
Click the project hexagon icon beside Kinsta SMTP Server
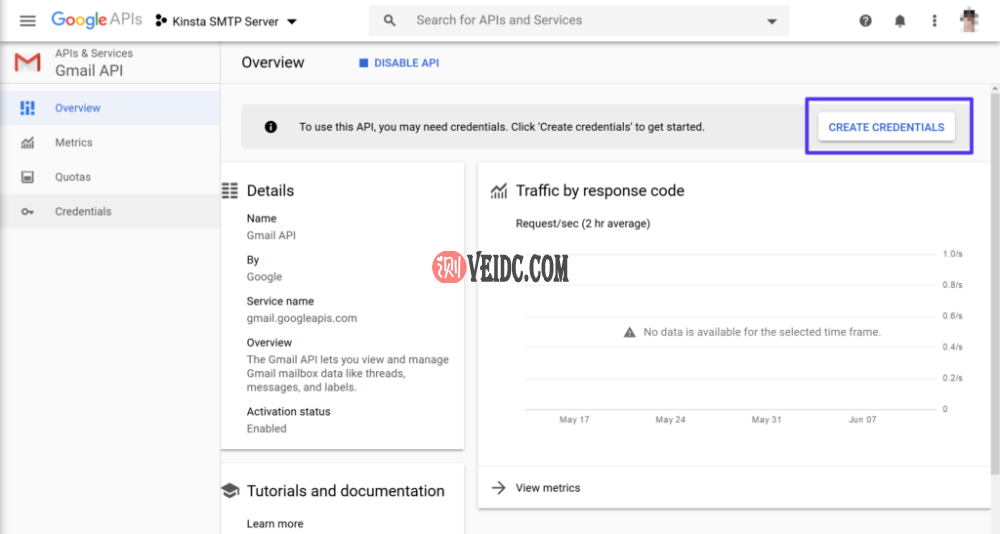[x=161, y=21]
